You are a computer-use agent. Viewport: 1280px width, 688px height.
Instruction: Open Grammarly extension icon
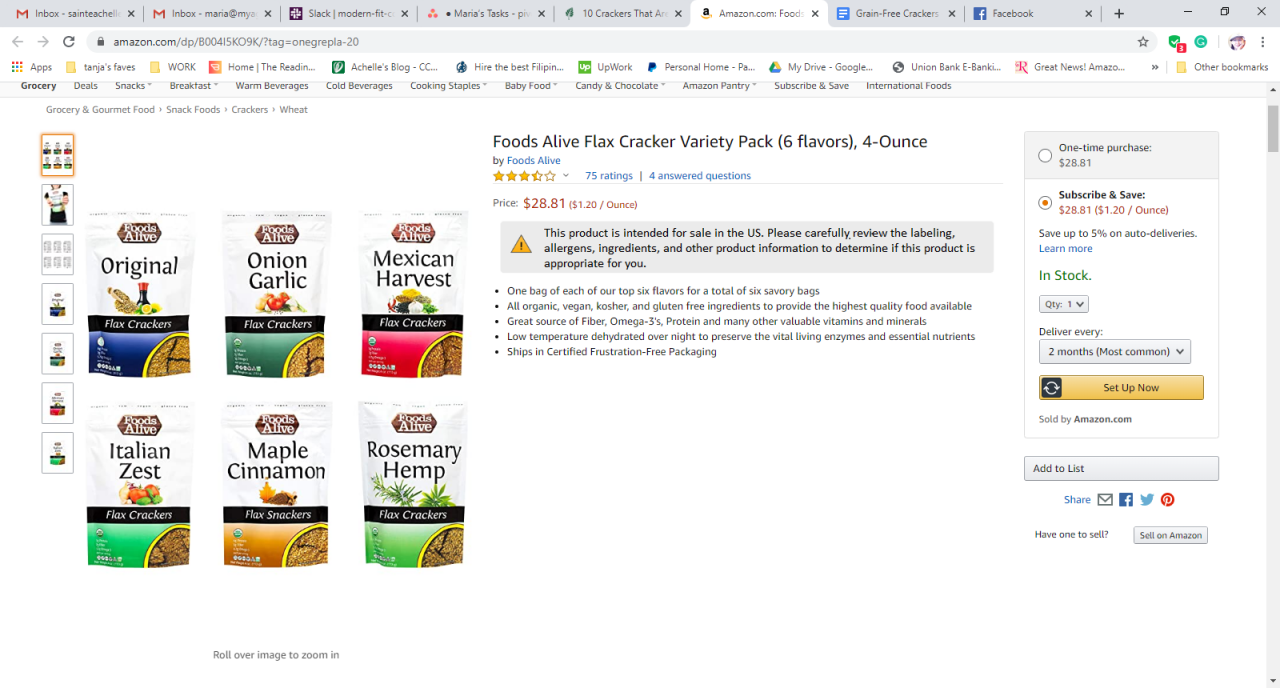coord(1201,42)
